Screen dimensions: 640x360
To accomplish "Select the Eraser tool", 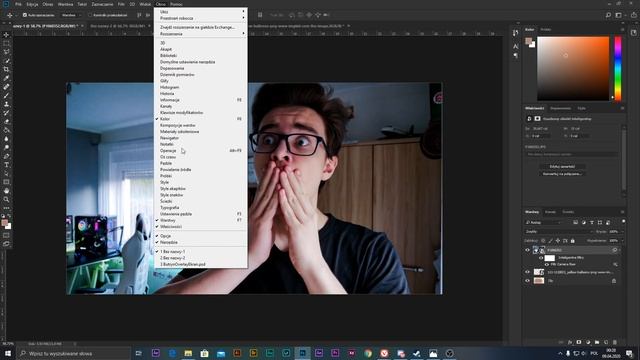I will click(6, 121).
